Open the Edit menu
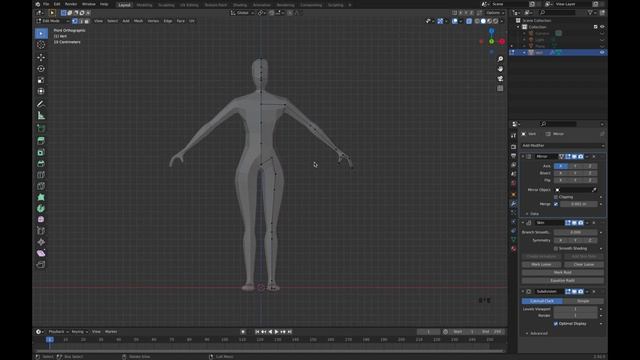 57,4
